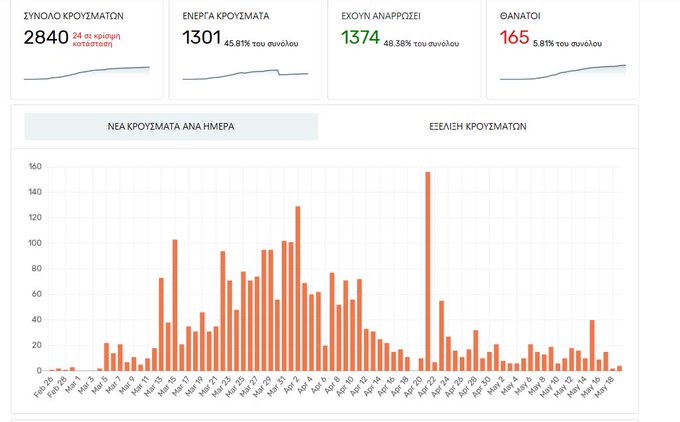Click the total cases sparkline chart

coord(87,73)
